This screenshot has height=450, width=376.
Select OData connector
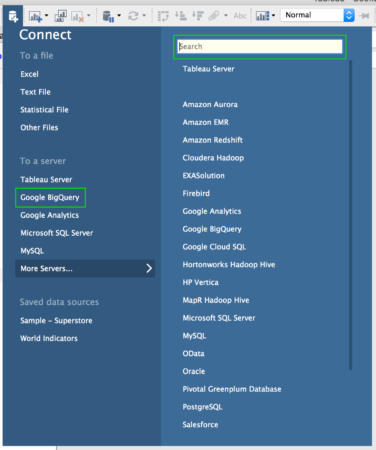(x=193, y=354)
